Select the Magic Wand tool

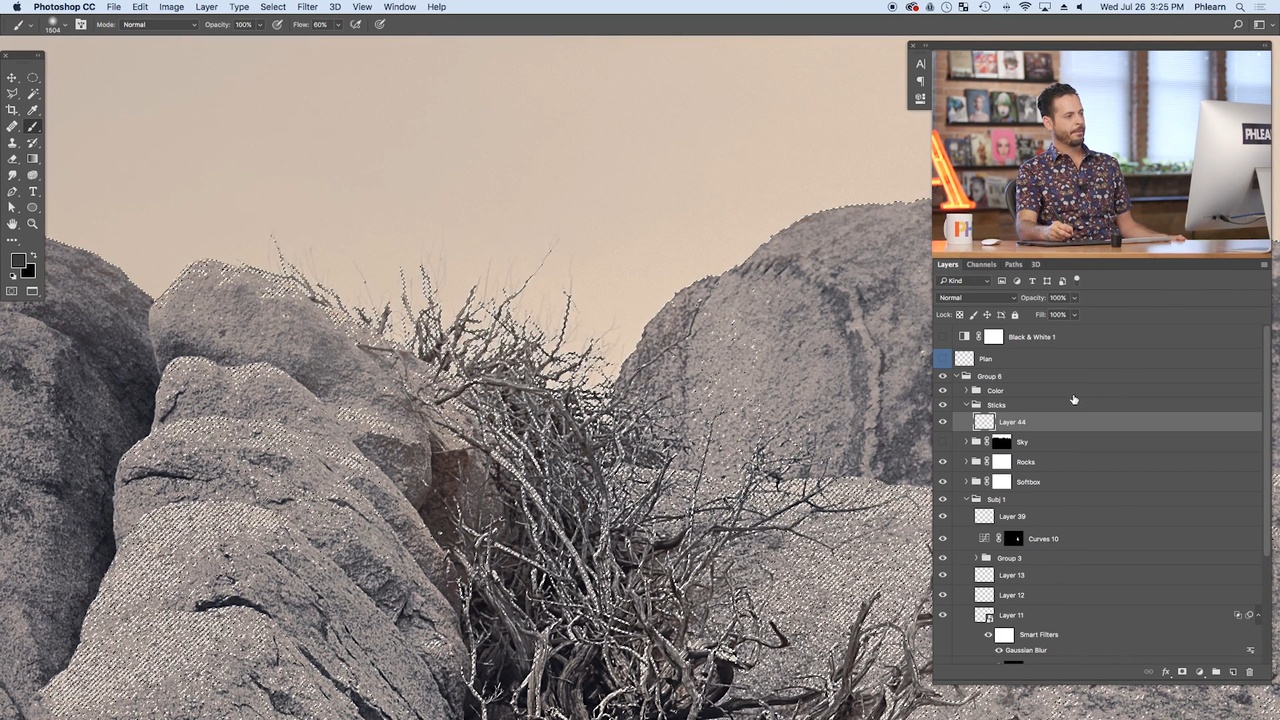32,93
